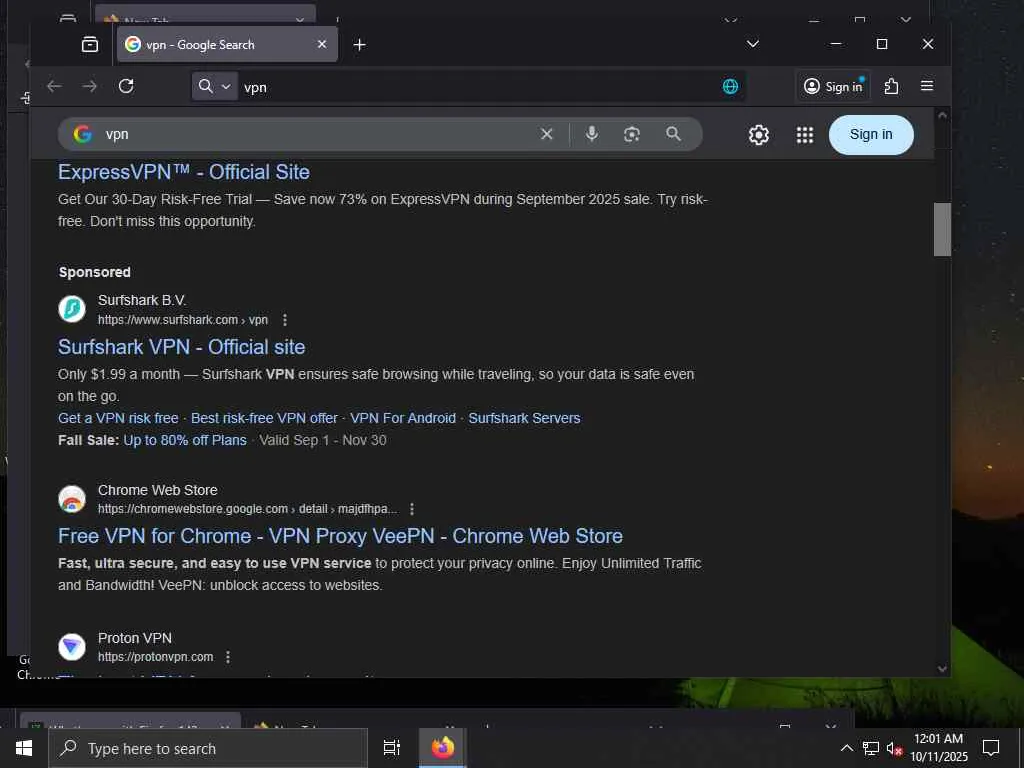Viewport: 1024px width, 768px height.
Task: Click the Chrome Web Store favicon
Action: click(72, 499)
